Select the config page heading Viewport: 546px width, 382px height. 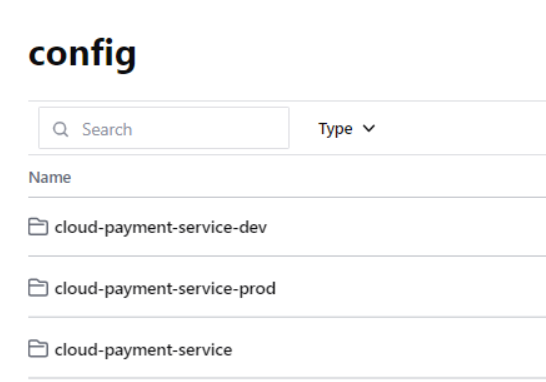click(x=82, y=53)
